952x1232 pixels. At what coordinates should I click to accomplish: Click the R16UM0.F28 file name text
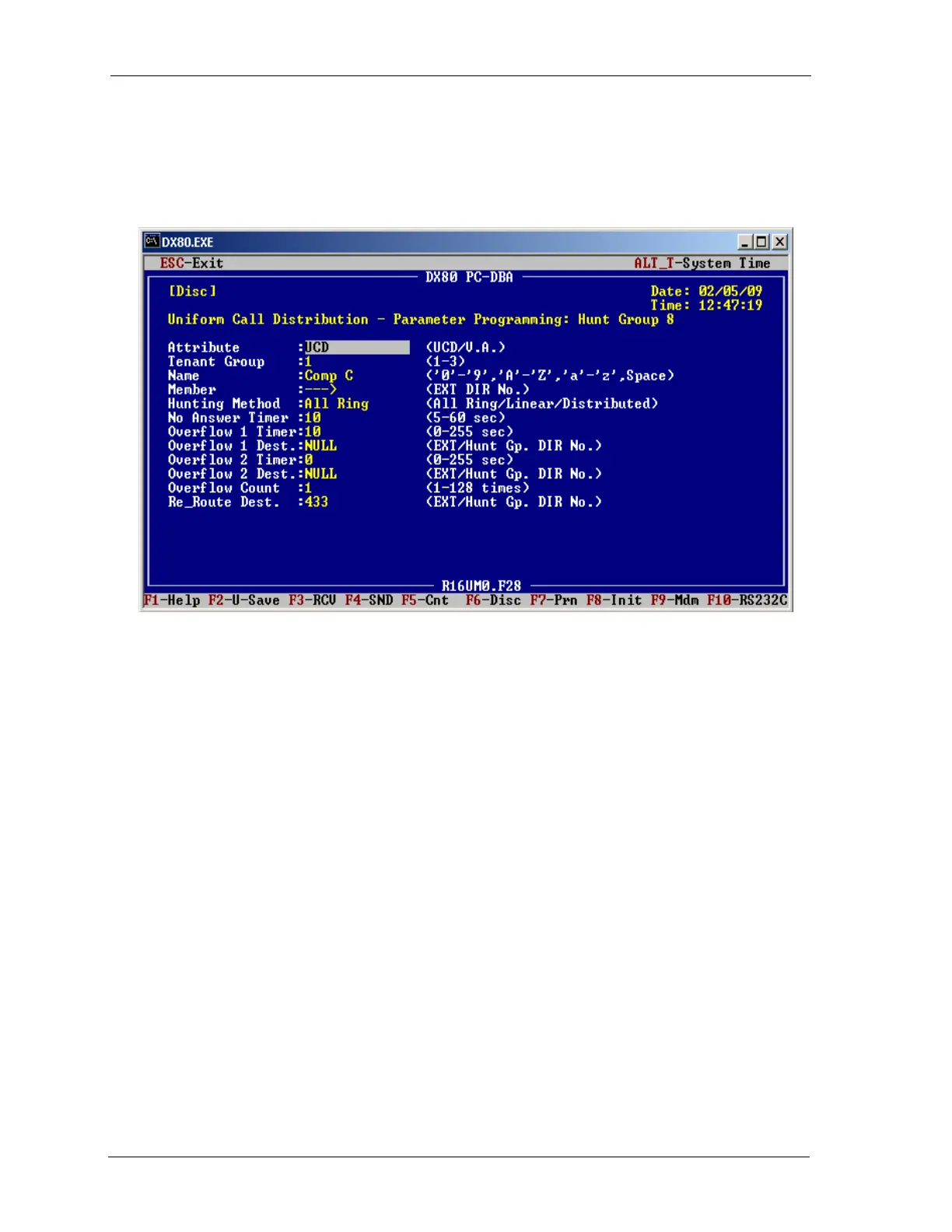tap(481, 586)
